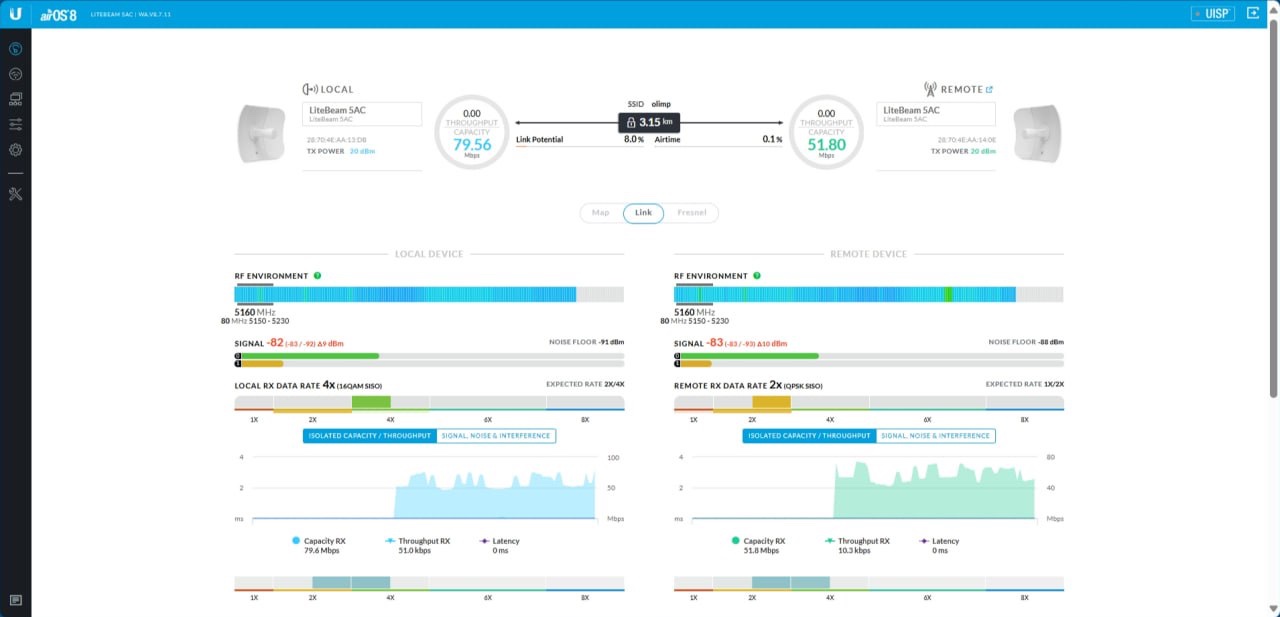Select local Isolated Capacity / Throughput tab

(370, 436)
